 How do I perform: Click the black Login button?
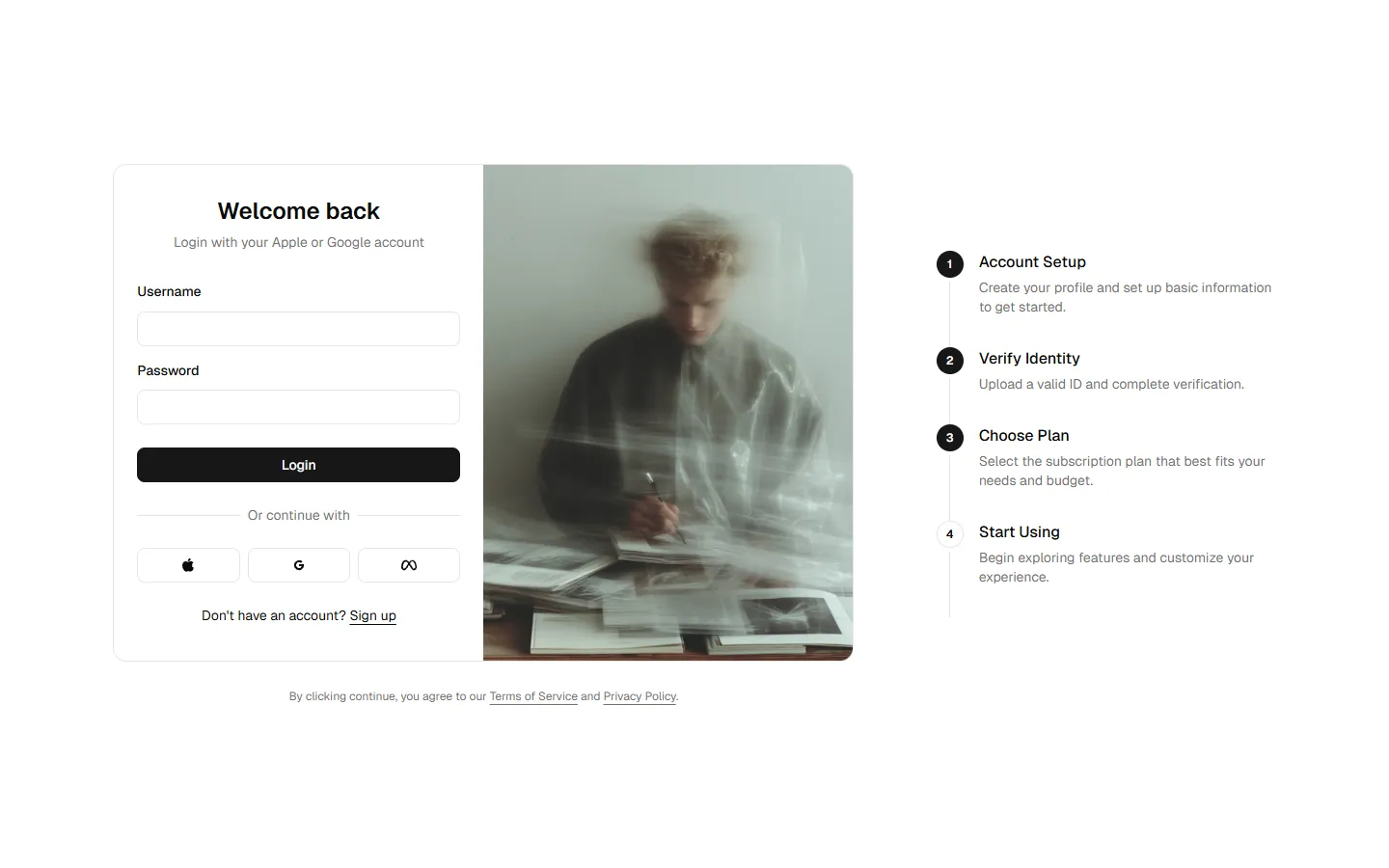coord(298,465)
